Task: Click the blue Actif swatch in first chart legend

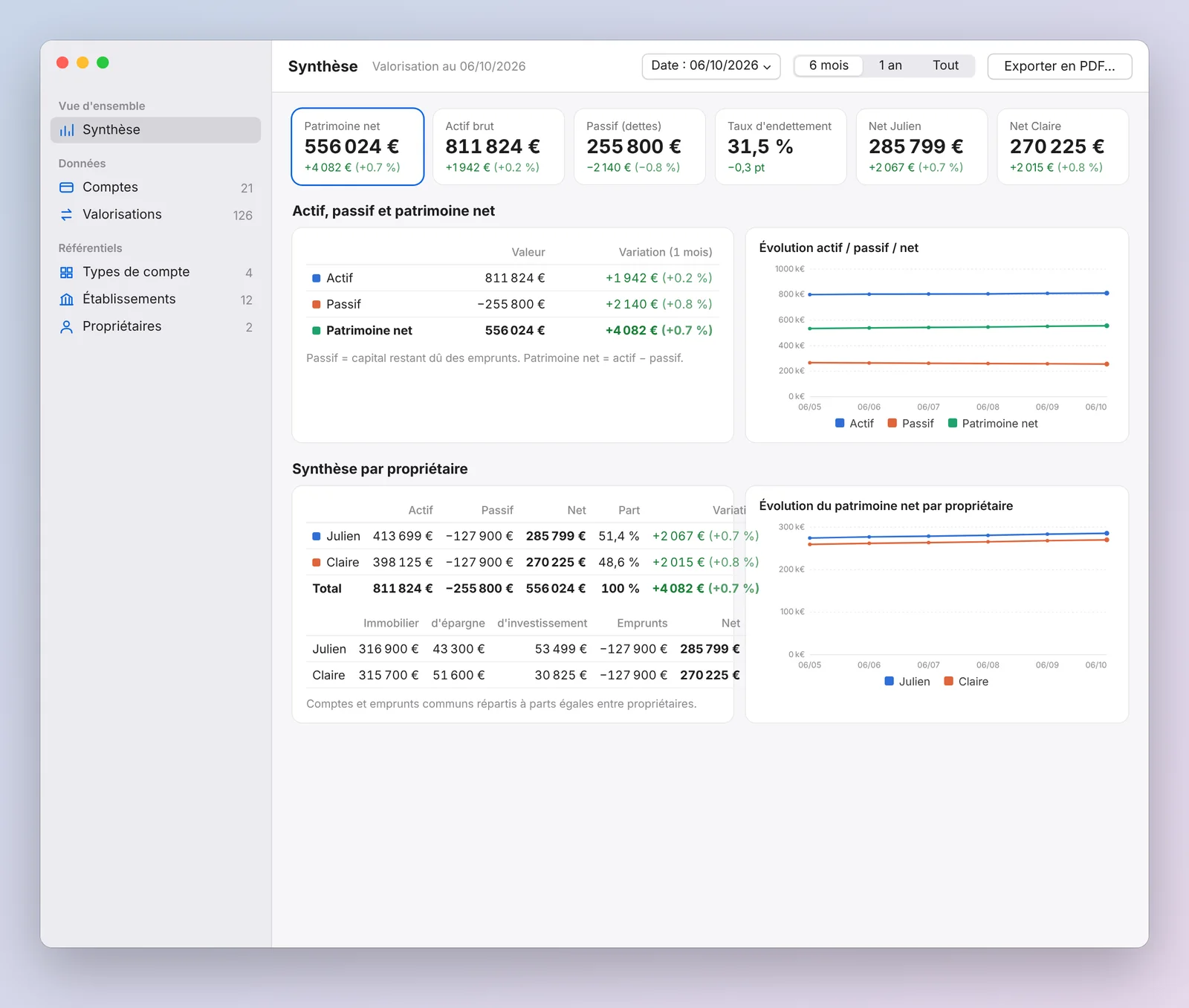Action: (x=840, y=423)
